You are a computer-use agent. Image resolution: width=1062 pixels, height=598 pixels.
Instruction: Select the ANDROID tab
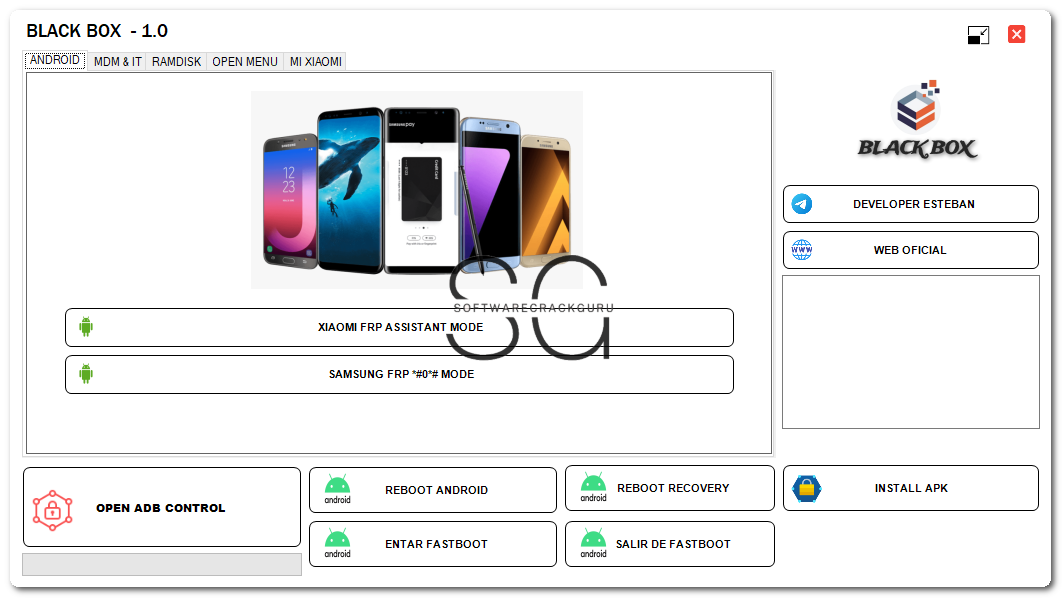tap(54, 60)
